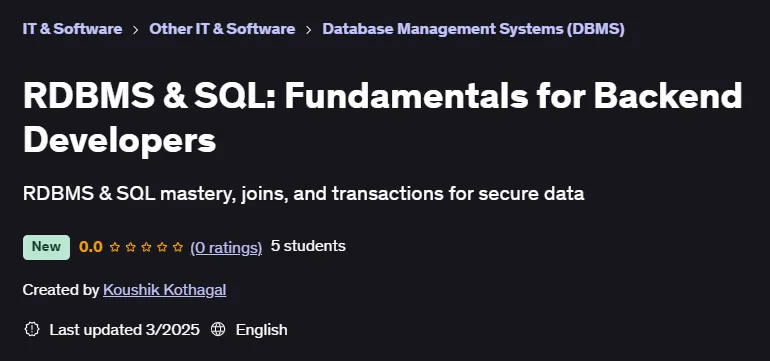The width and height of the screenshot is (770, 361).
Task: Click the 0.0 rating score
Action: (x=90, y=247)
